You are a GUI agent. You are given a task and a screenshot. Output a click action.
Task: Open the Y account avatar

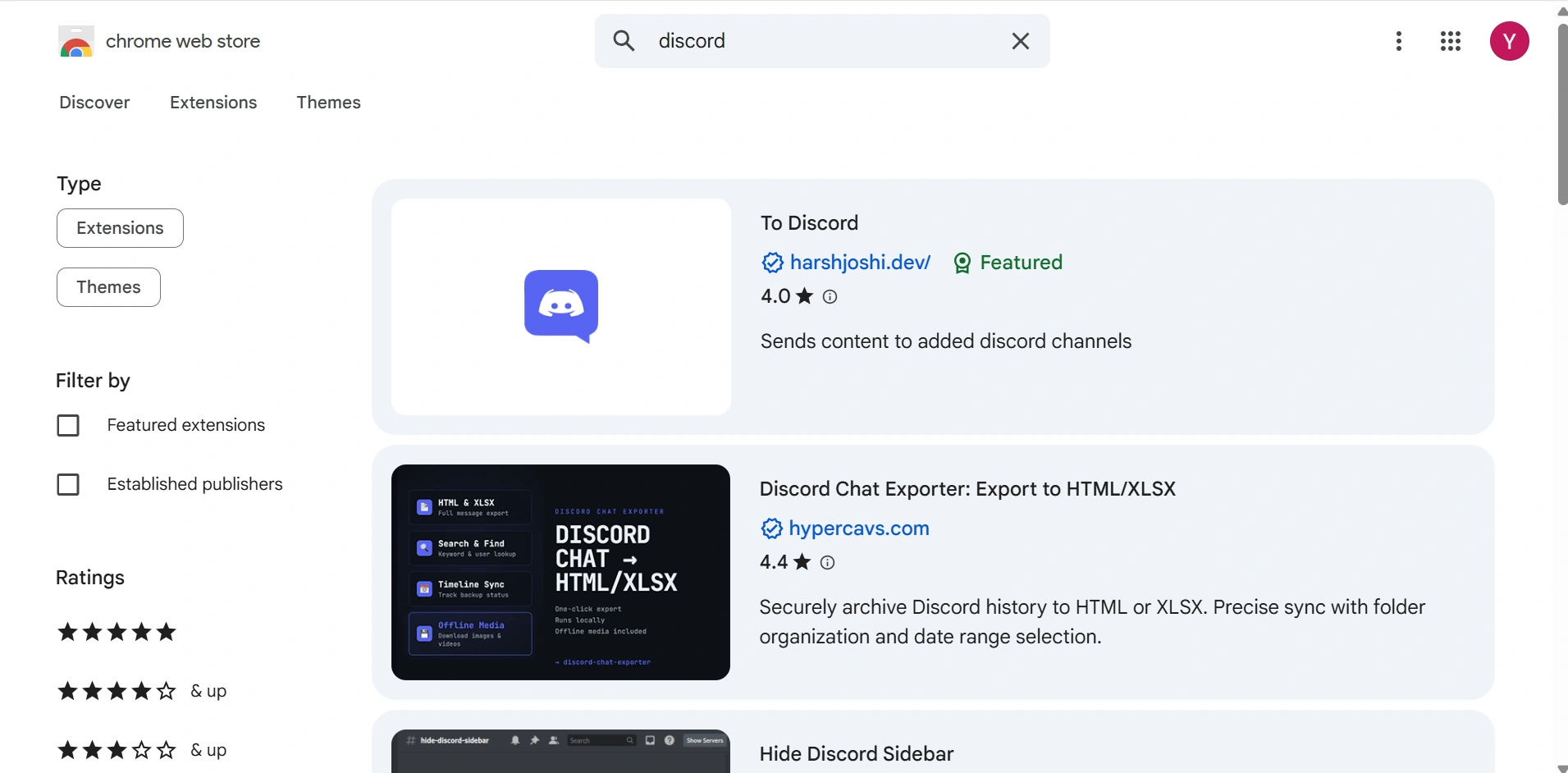click(x=1510, y=41)
